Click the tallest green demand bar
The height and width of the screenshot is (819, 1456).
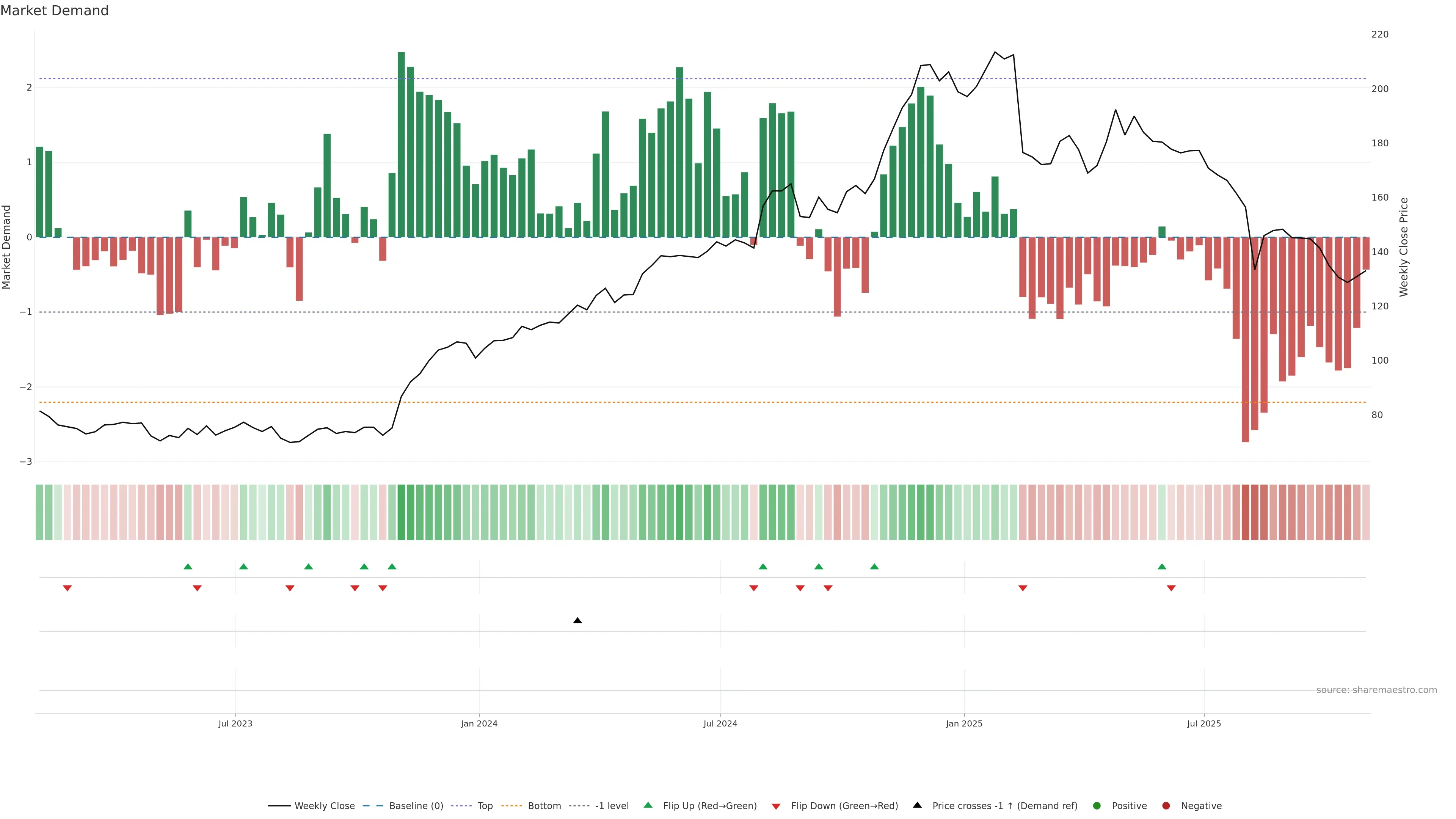click(x=401, y=144)
